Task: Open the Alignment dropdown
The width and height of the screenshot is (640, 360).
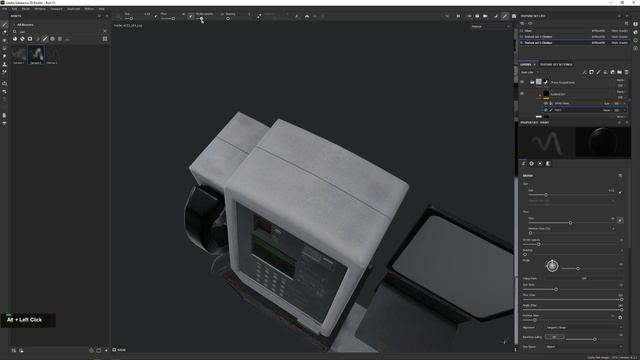Action: point(584,327)
